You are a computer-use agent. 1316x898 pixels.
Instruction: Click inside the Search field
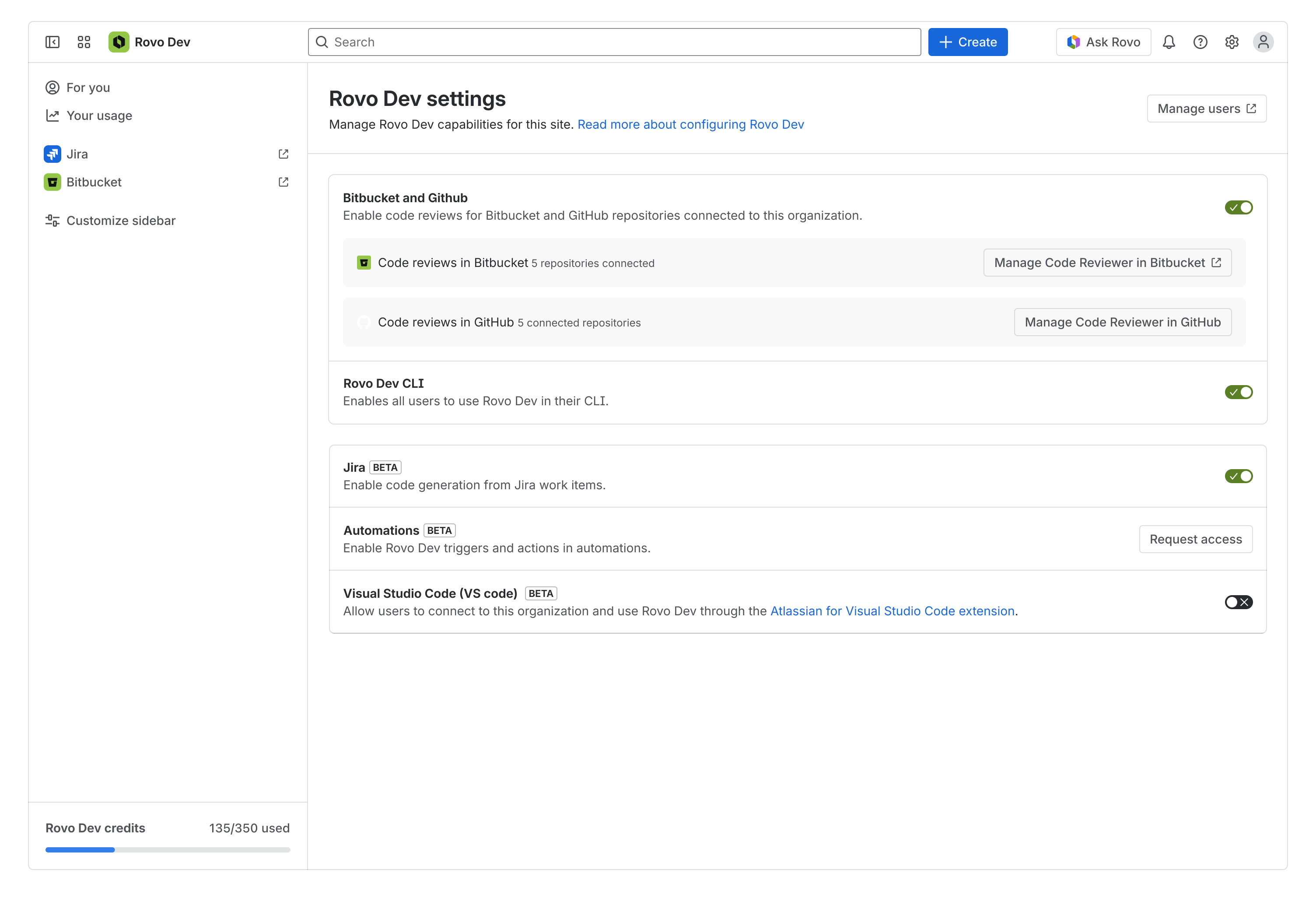click(x=614, y=42)
